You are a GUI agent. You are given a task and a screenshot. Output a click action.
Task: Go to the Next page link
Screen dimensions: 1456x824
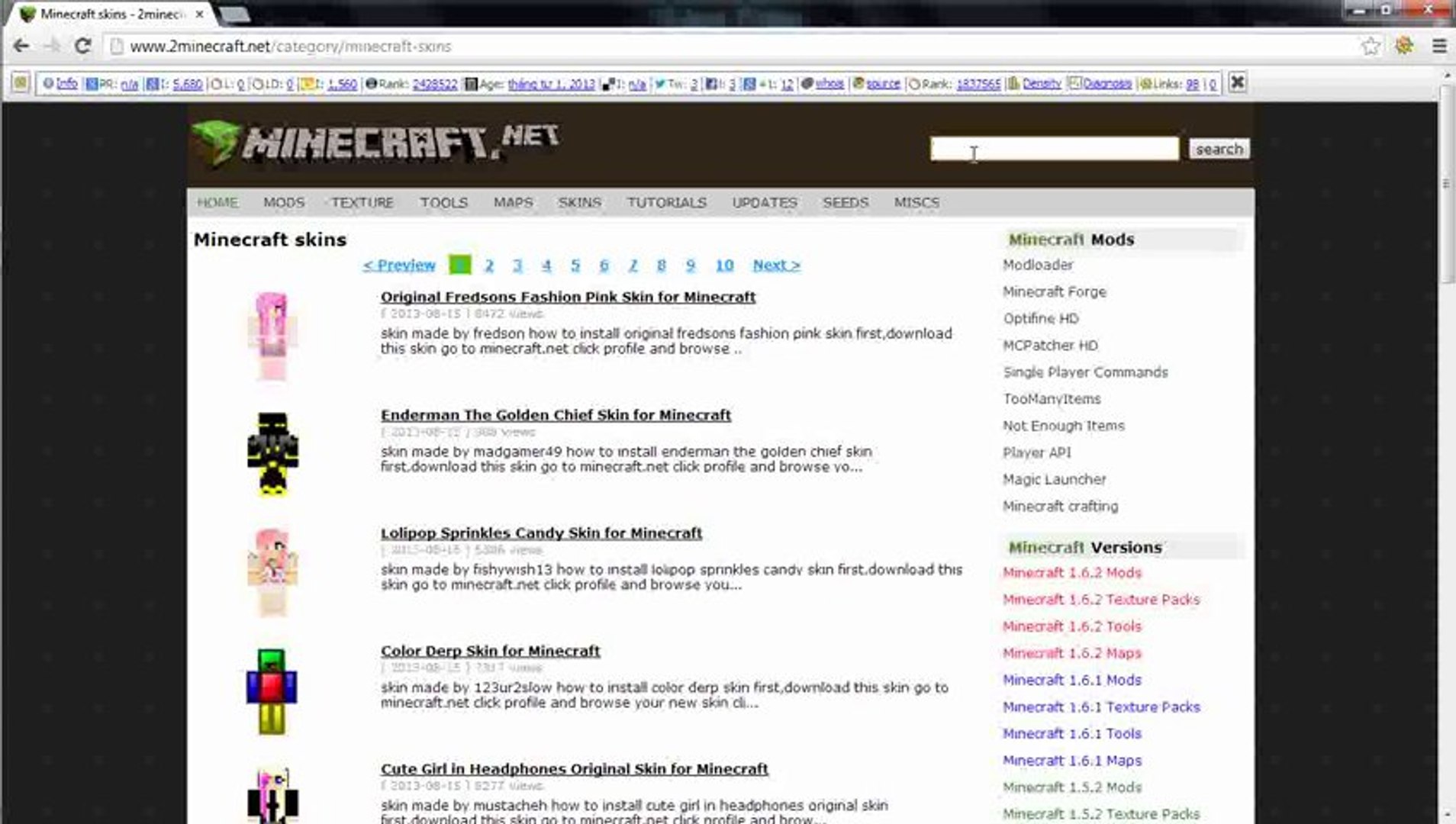click(776, 265)
